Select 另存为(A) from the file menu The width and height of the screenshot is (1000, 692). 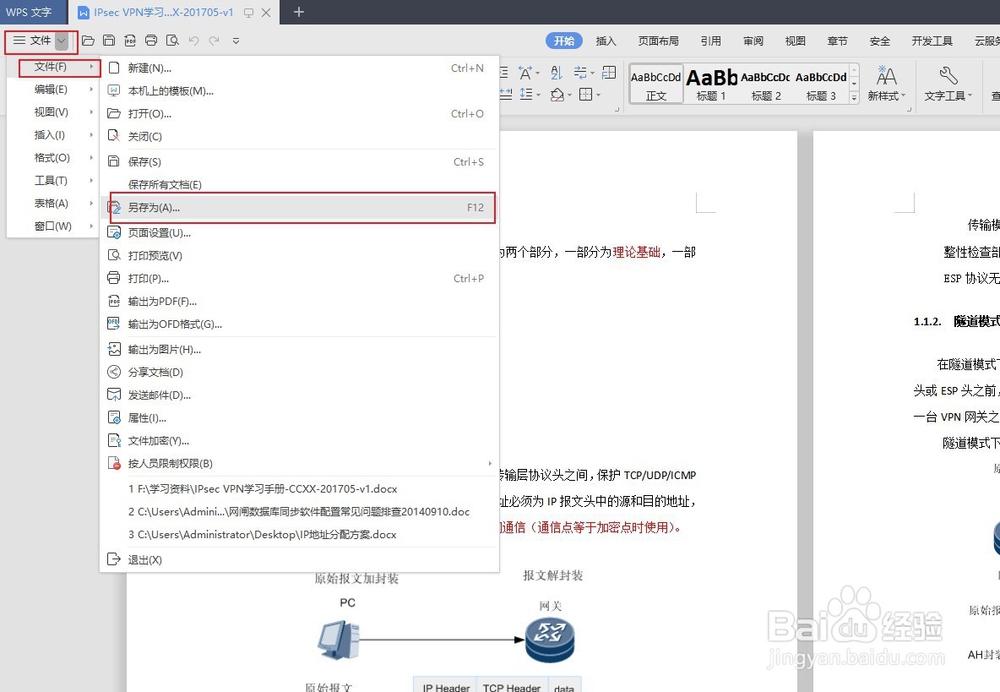[x=160, y=208]
